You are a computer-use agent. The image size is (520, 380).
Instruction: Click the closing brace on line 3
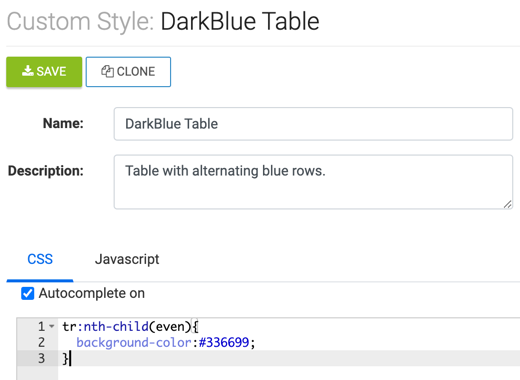pos(65,359)
